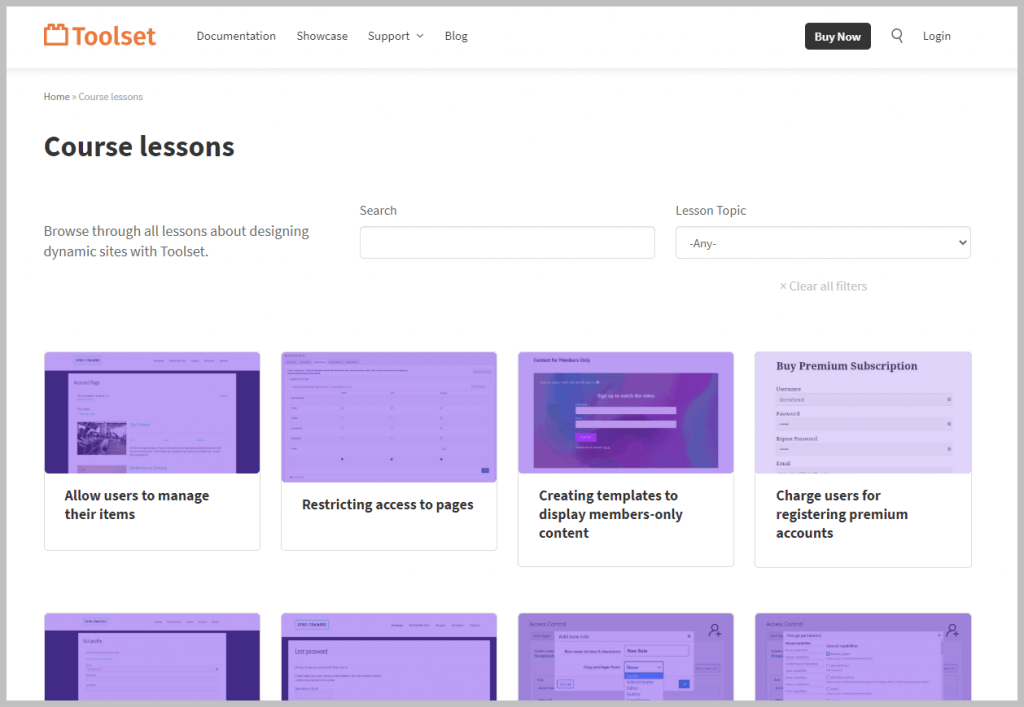Click the title Restricting access to pages
The image size is (1024, 707).
click(x=387, y=505)
